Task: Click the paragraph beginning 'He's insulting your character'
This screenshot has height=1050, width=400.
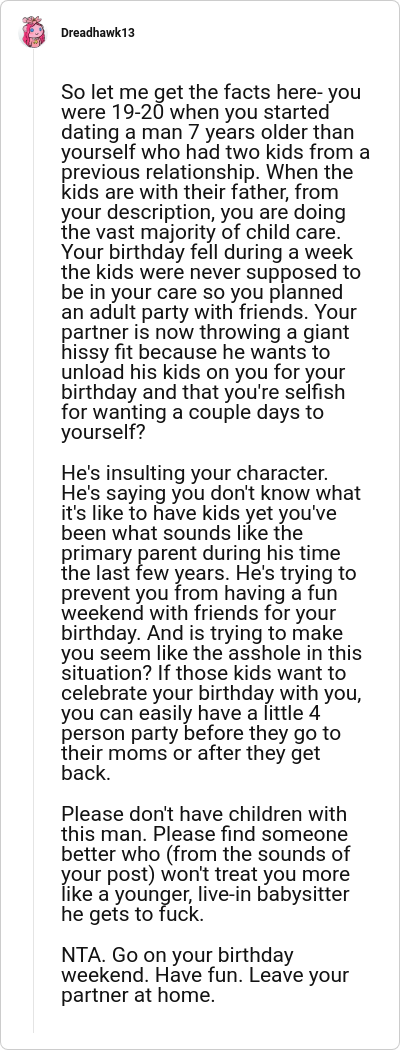Action: (x=212, y=623)
